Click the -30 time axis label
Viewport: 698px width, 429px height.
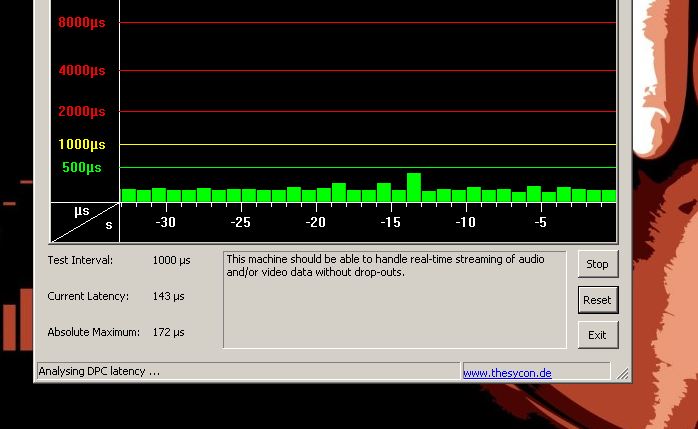166,222
